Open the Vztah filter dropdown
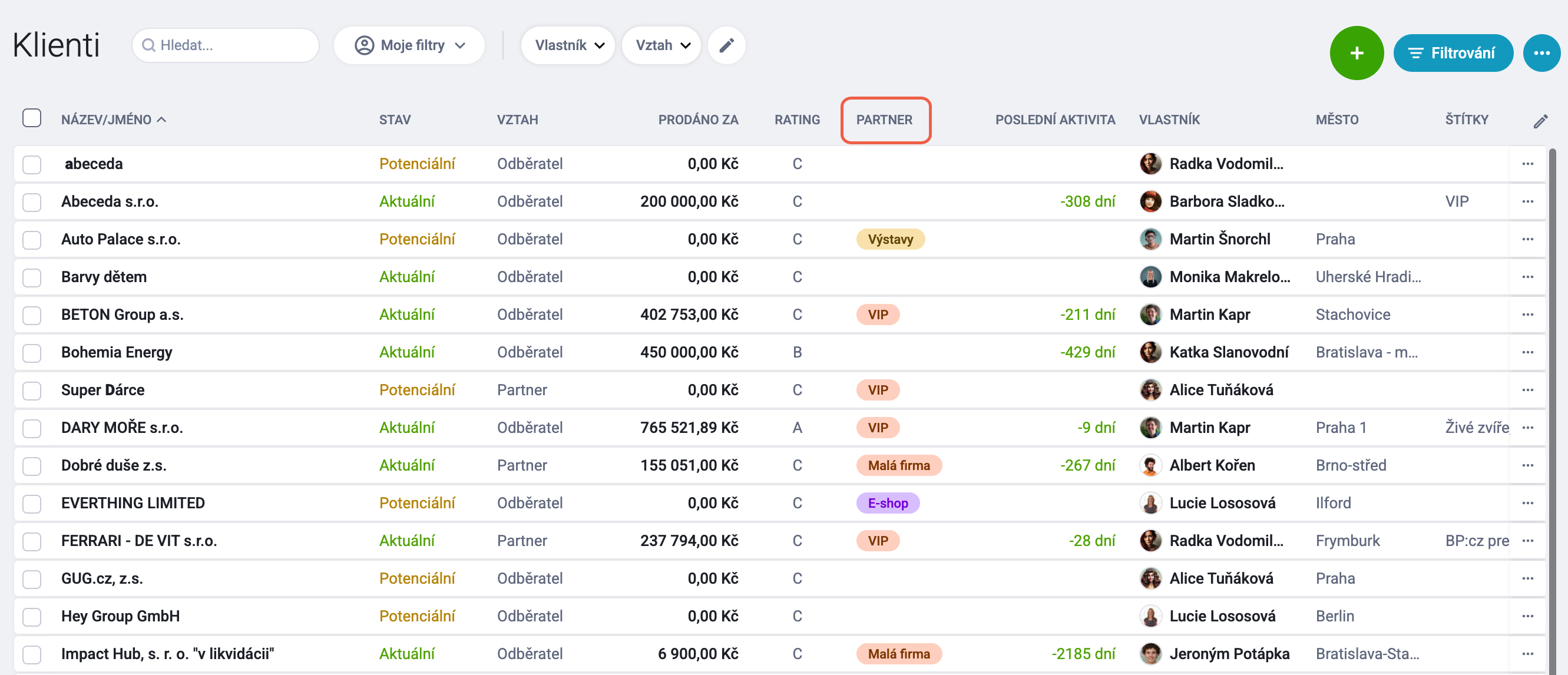The image size is (1568, 675). (661, 46)
